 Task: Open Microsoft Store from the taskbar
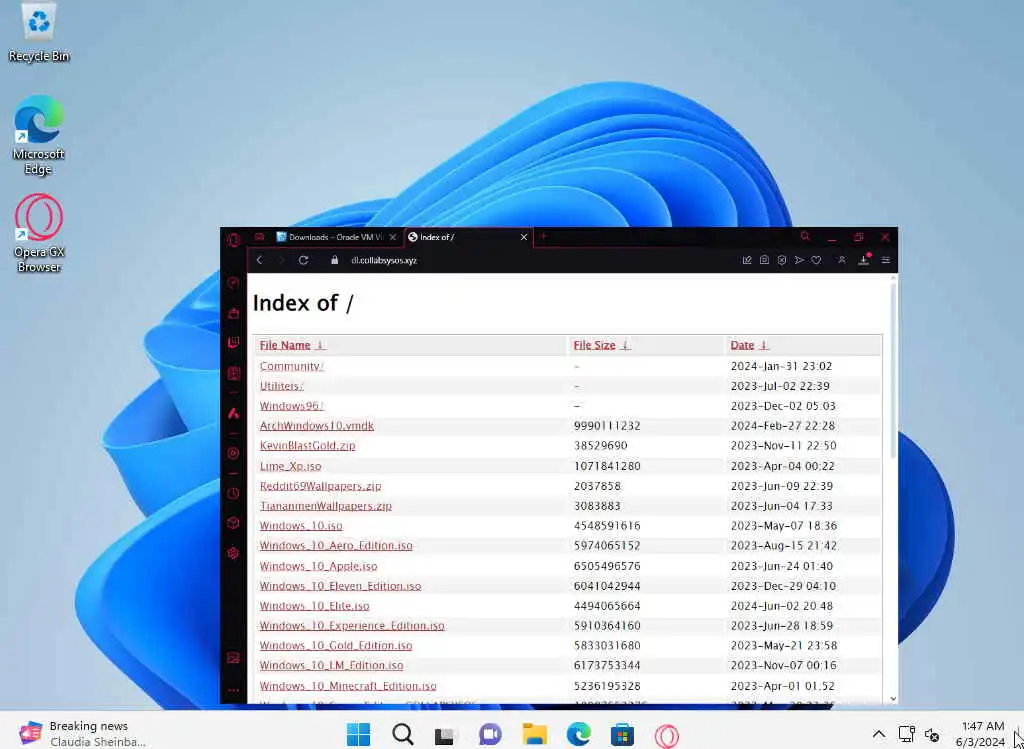tap(622, 734)
